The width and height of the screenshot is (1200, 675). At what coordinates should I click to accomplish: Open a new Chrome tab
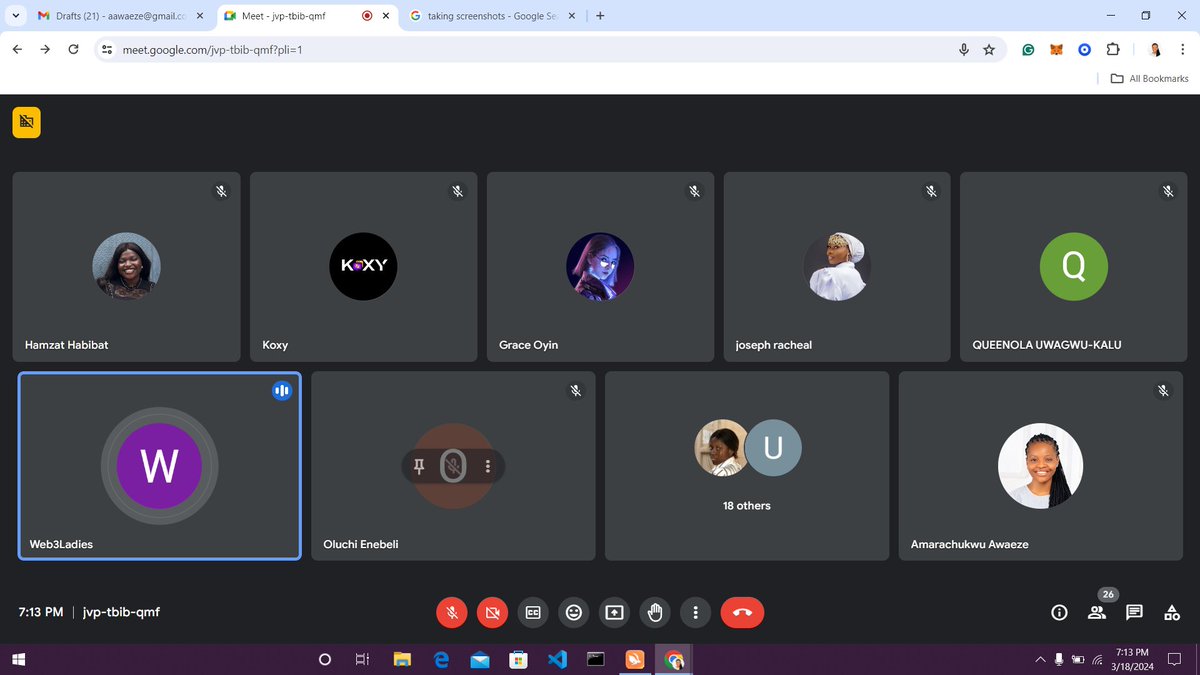600,16
